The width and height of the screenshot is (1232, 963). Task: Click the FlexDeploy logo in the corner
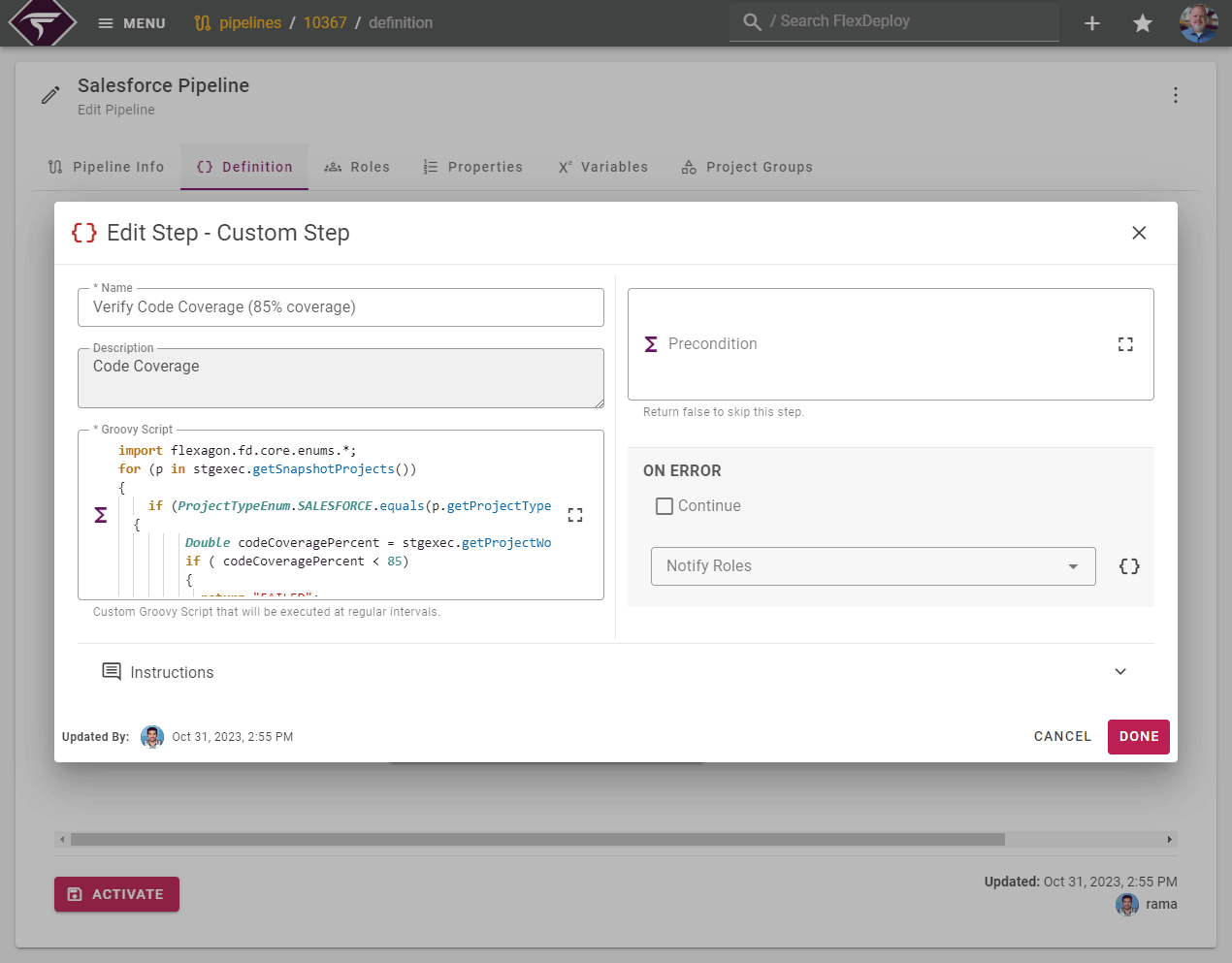[41, 23]
